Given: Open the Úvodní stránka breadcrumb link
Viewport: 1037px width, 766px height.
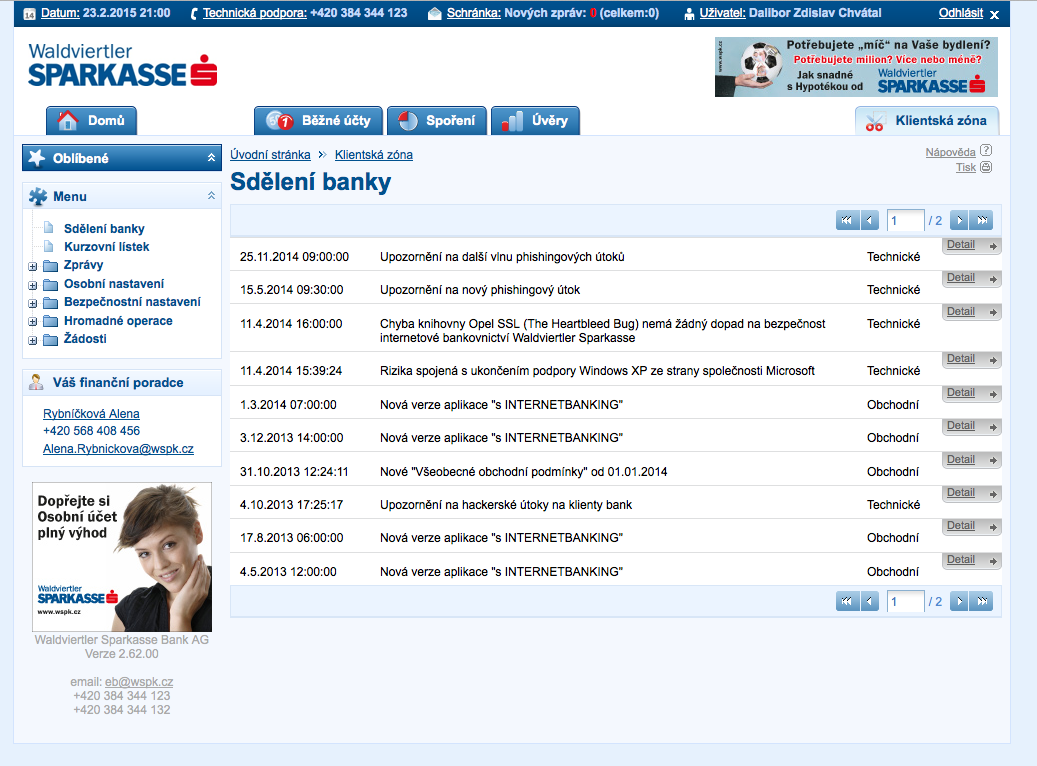Looking at the screenshot, I should tap(270, 155).
